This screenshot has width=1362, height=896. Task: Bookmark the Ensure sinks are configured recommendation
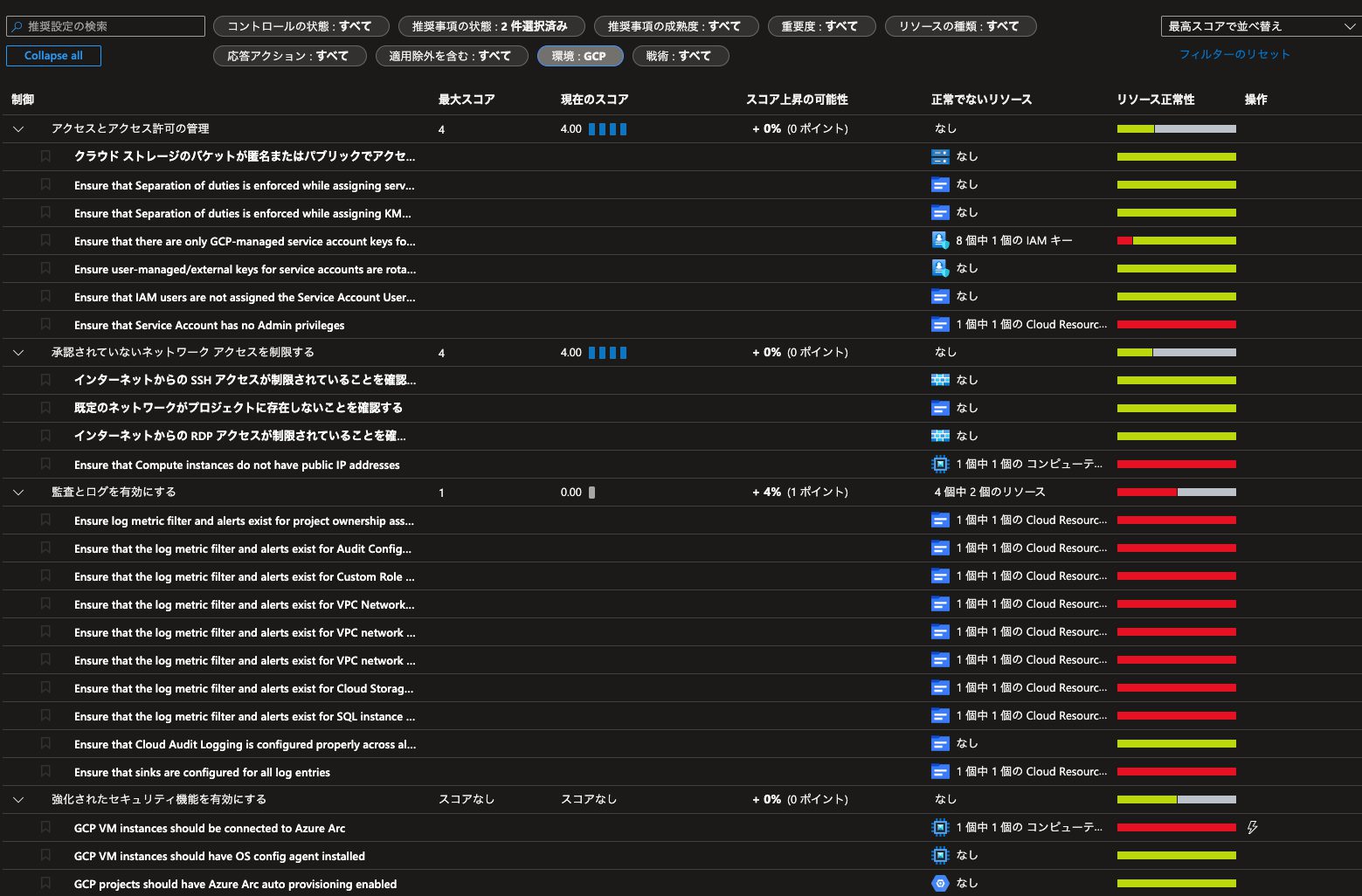[45, 772]
